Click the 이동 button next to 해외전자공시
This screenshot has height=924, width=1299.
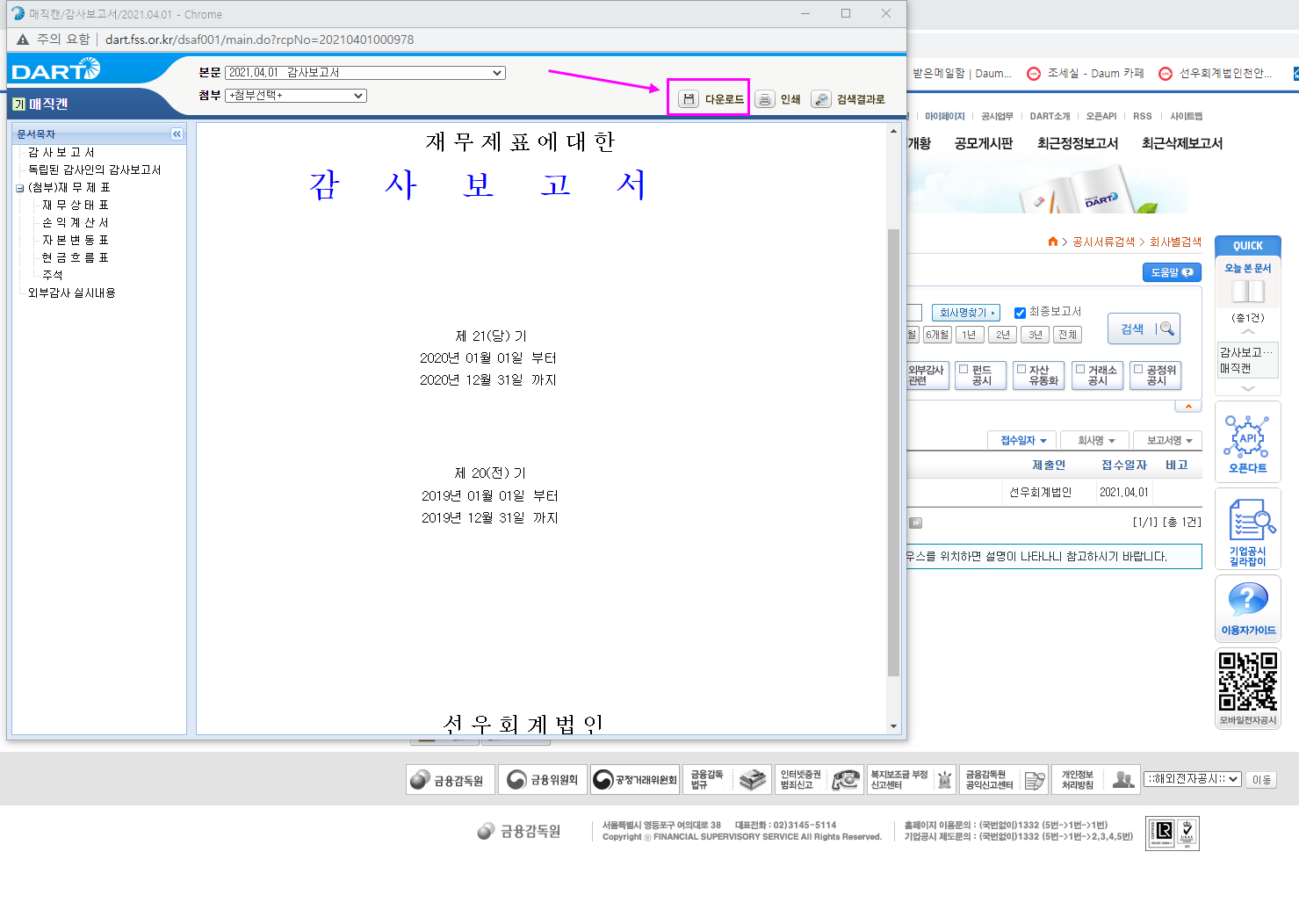point(1261,780)
